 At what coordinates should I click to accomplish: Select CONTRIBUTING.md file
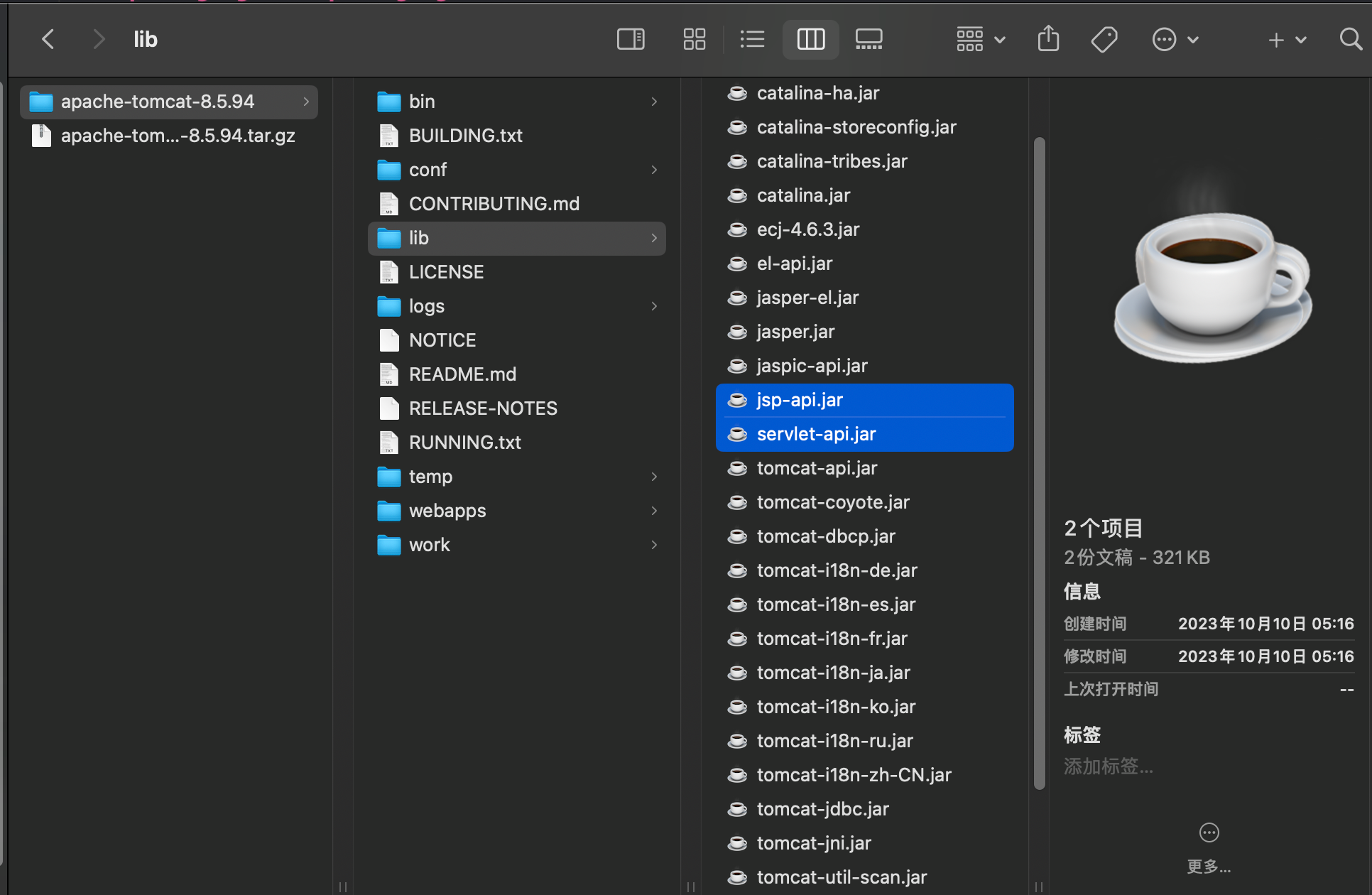coord(517,204)
